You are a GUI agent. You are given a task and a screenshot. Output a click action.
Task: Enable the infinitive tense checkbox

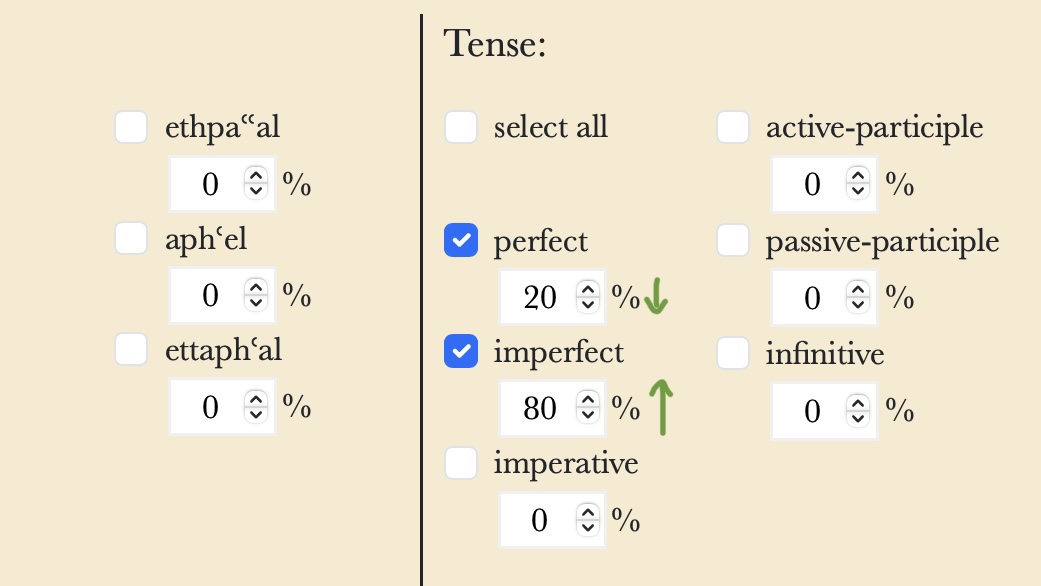point(732,353)
